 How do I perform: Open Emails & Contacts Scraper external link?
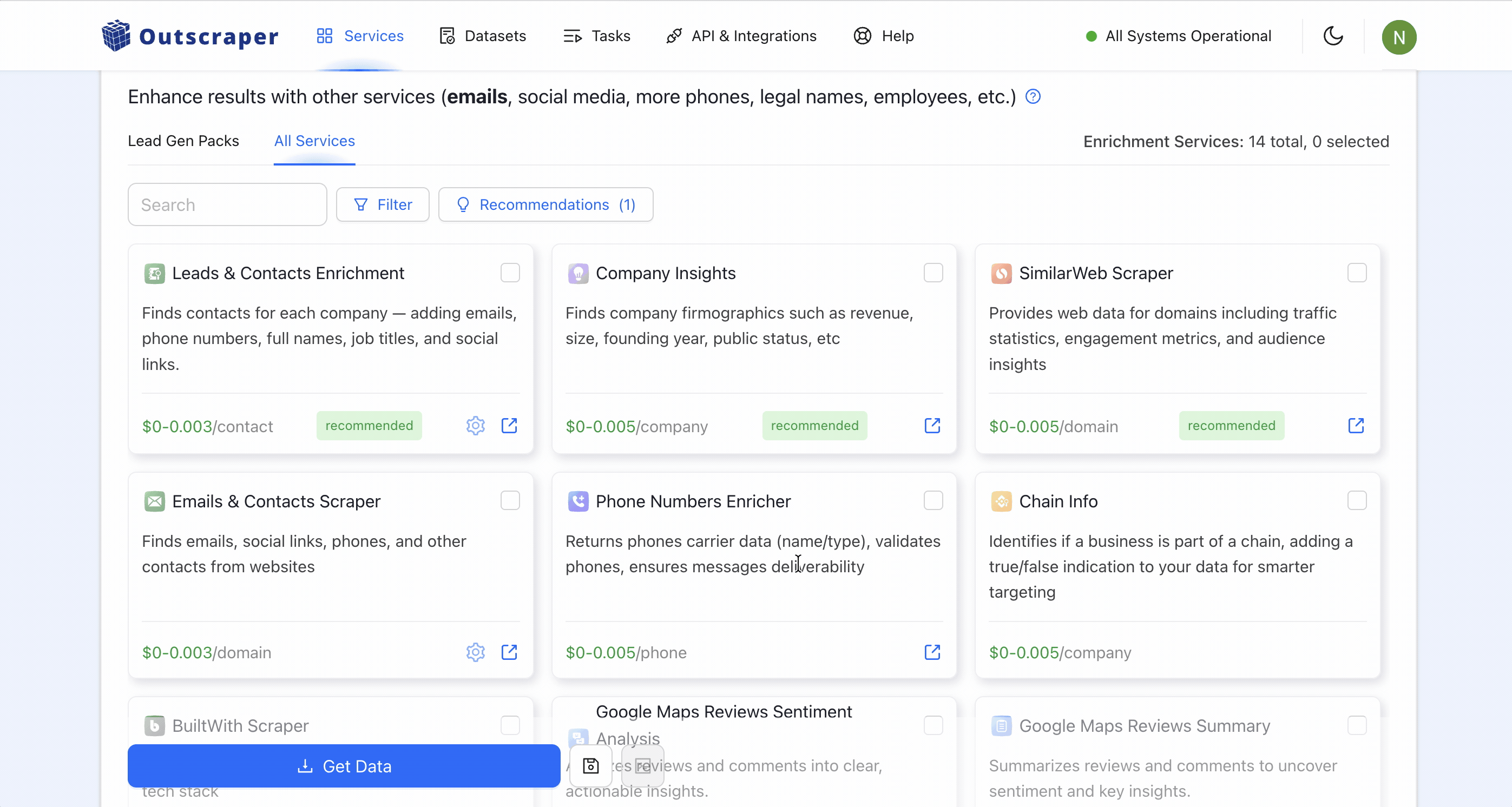509,652
